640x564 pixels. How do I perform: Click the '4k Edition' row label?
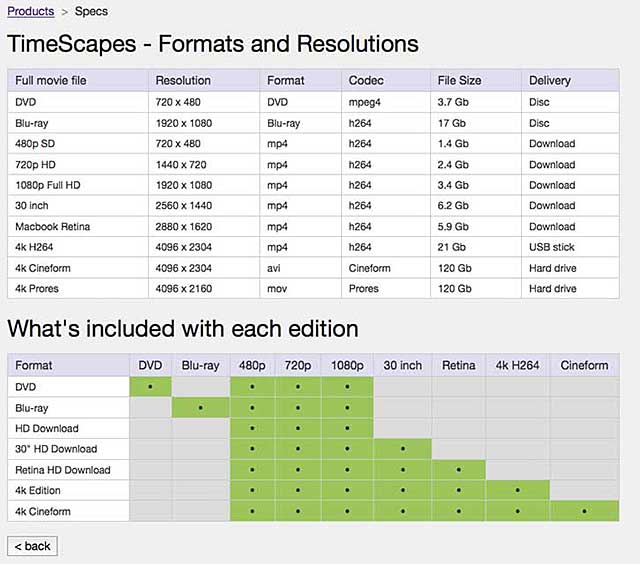(38, 491)
